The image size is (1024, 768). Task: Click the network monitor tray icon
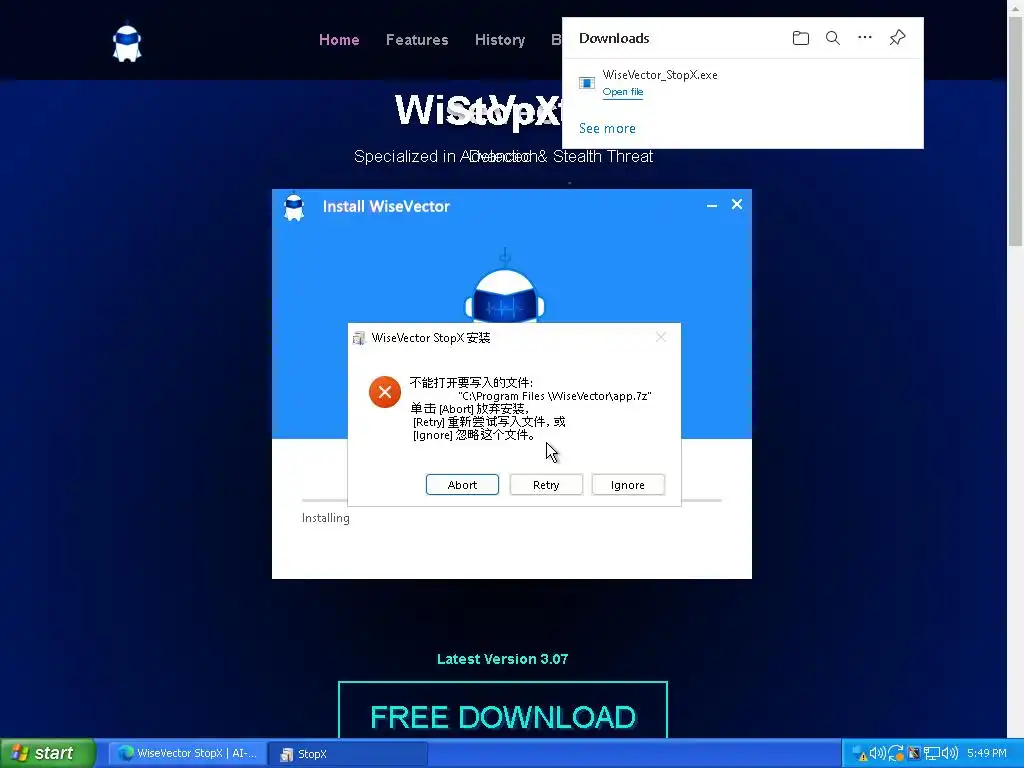point(931,754)
